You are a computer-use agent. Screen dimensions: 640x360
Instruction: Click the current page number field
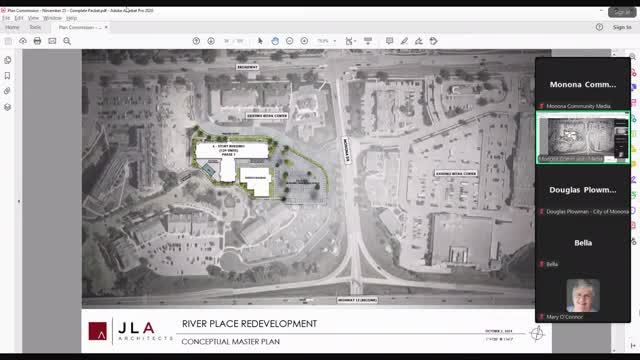click(227, 41)
